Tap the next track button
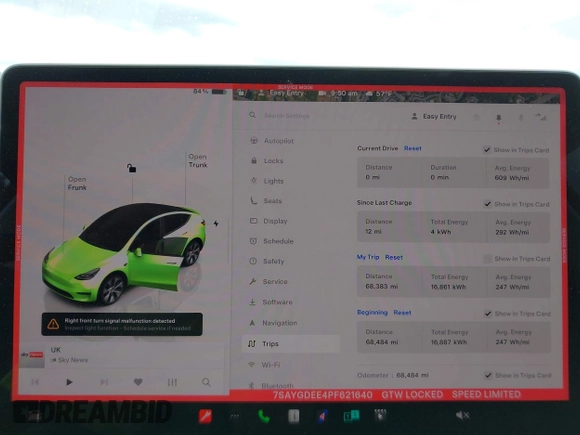Screen dimensions: 580x435 [x=104, y=382]
